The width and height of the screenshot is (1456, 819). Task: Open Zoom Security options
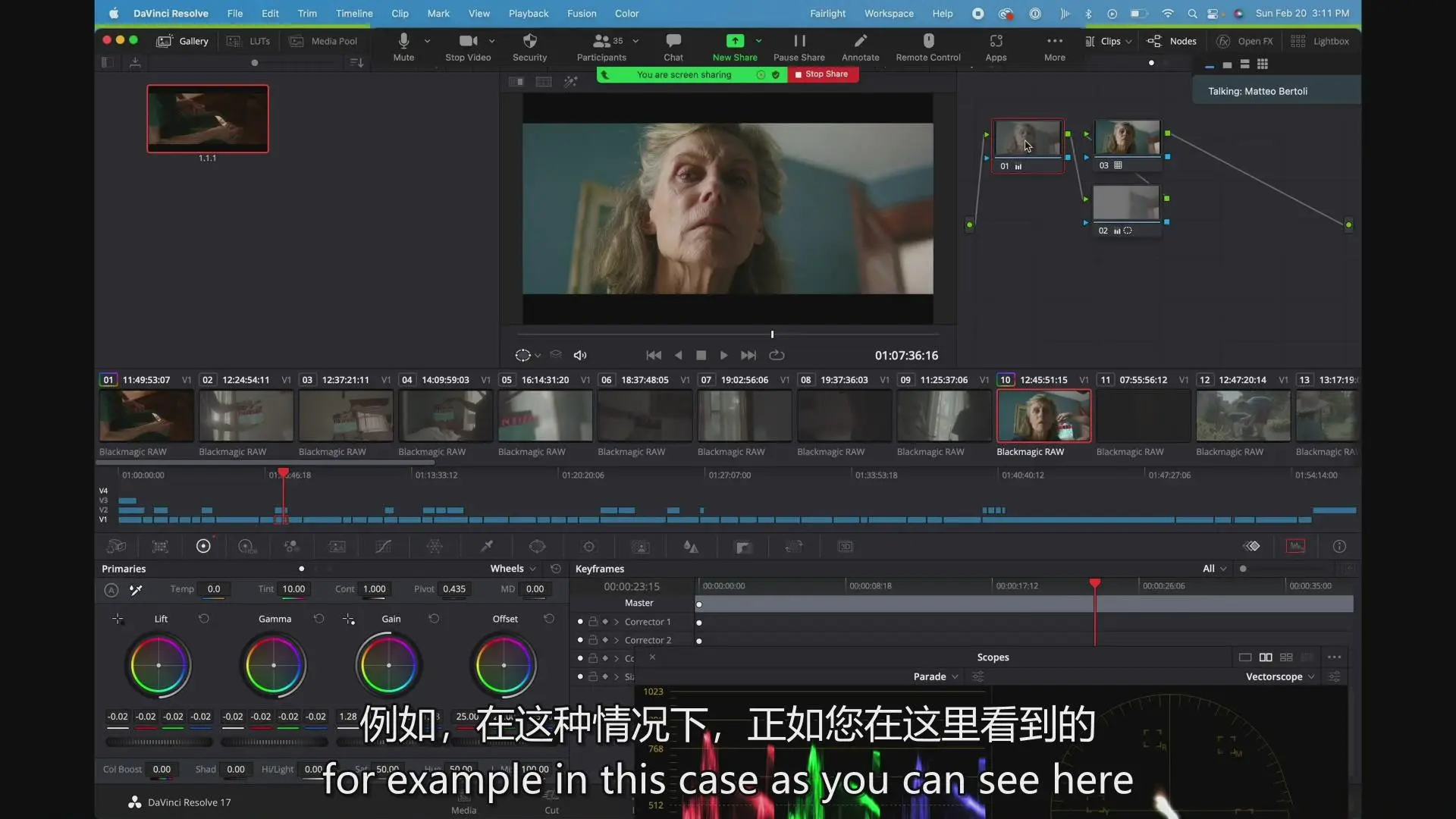529,48
